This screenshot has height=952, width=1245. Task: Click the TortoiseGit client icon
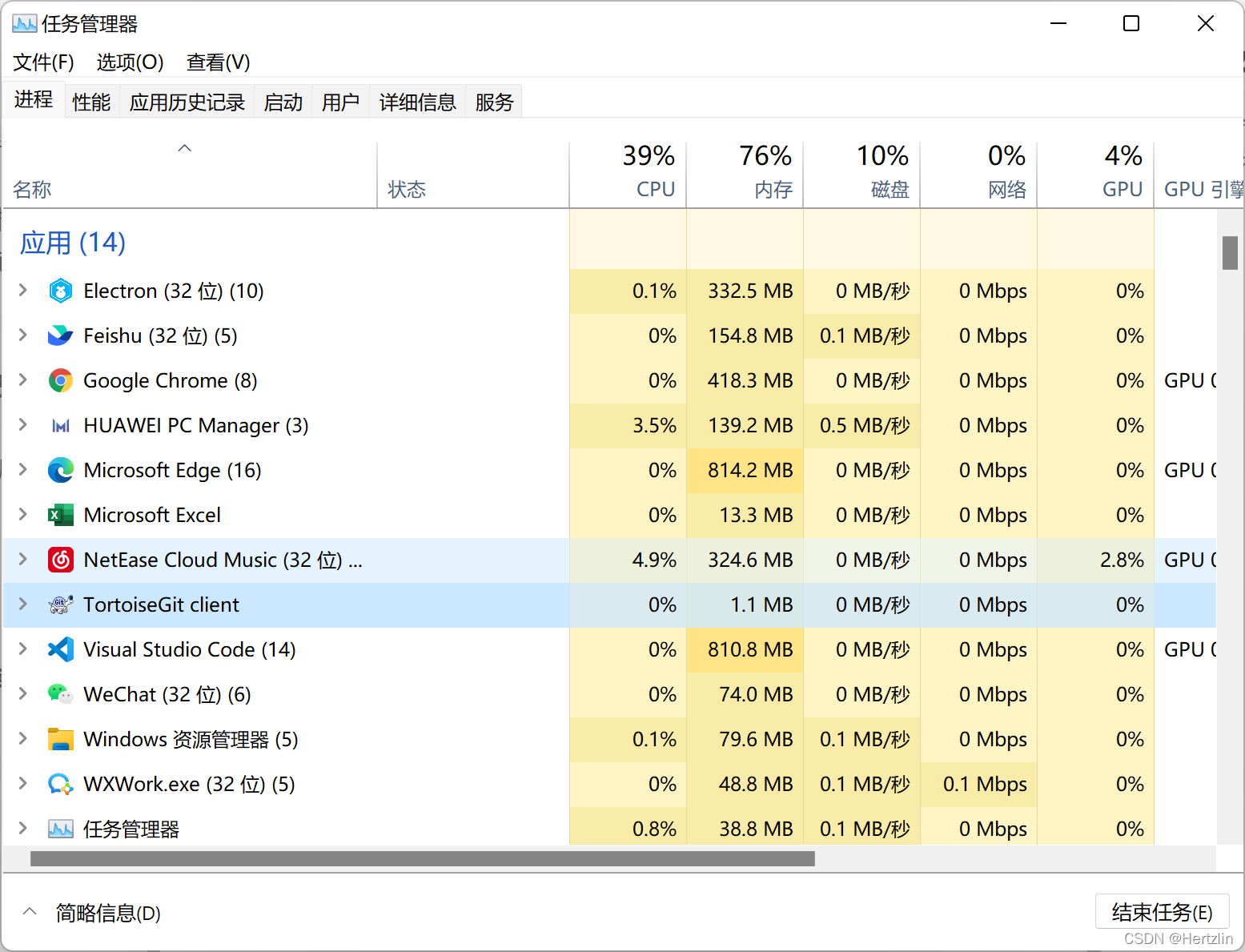pos(61,605)
